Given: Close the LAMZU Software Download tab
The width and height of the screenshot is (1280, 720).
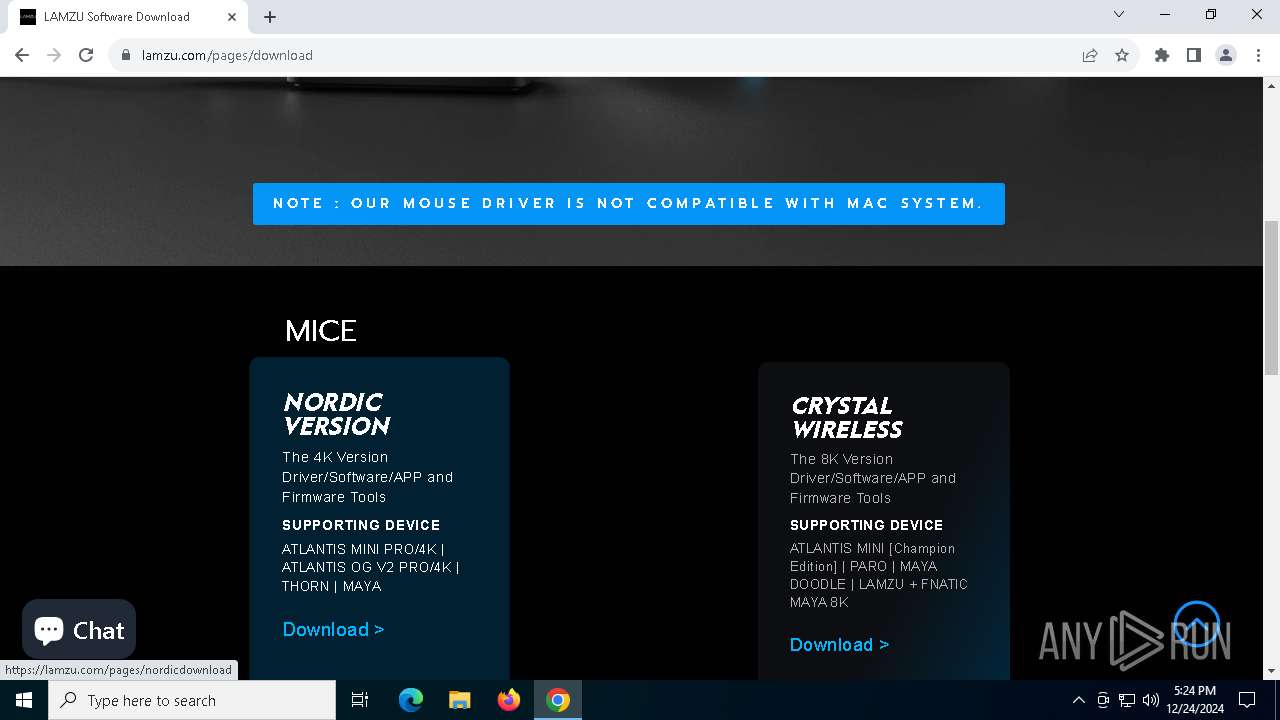Looking at the screenshot, I should [x=232, y=17].
